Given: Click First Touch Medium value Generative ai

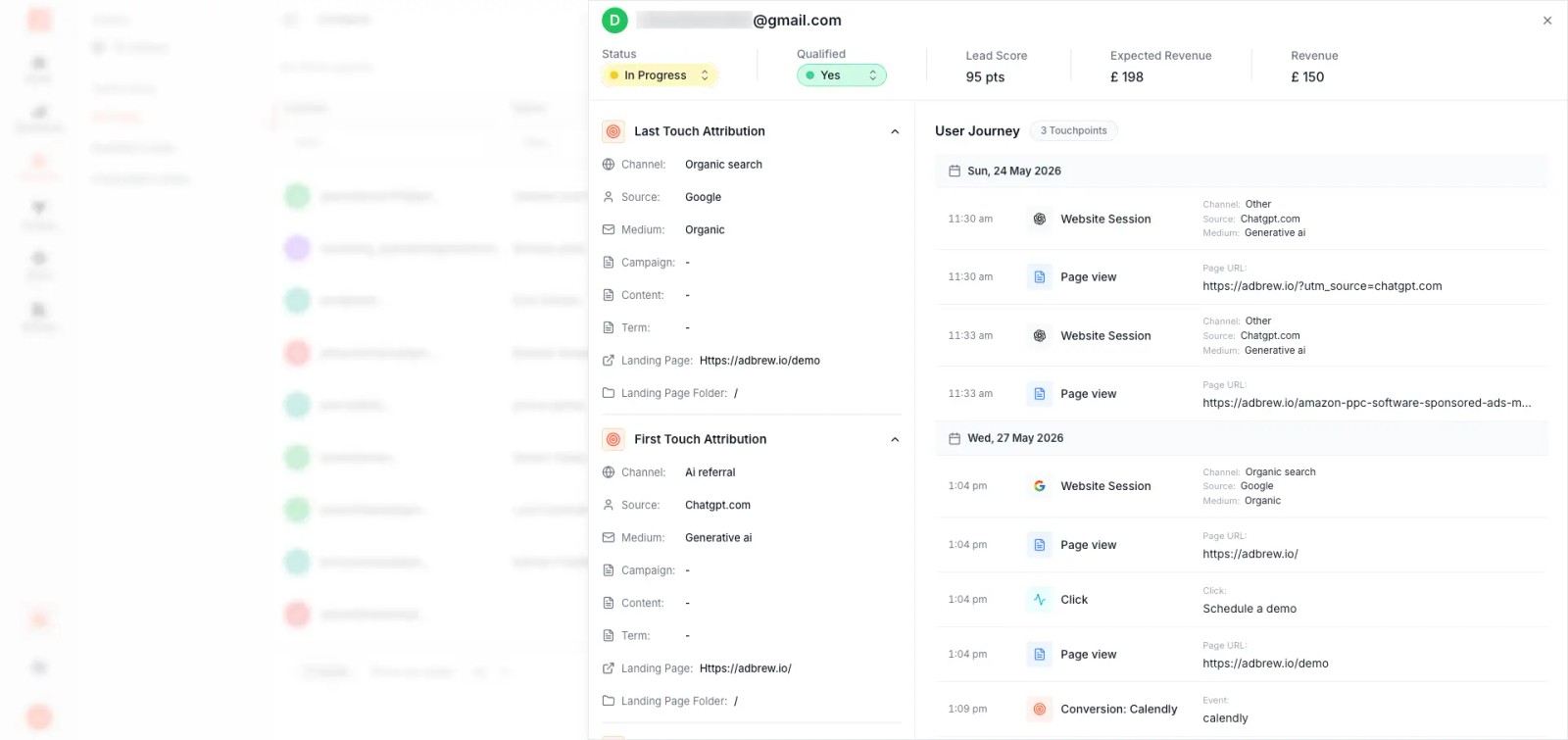Looking at the screenshot, I should point(718,538).
